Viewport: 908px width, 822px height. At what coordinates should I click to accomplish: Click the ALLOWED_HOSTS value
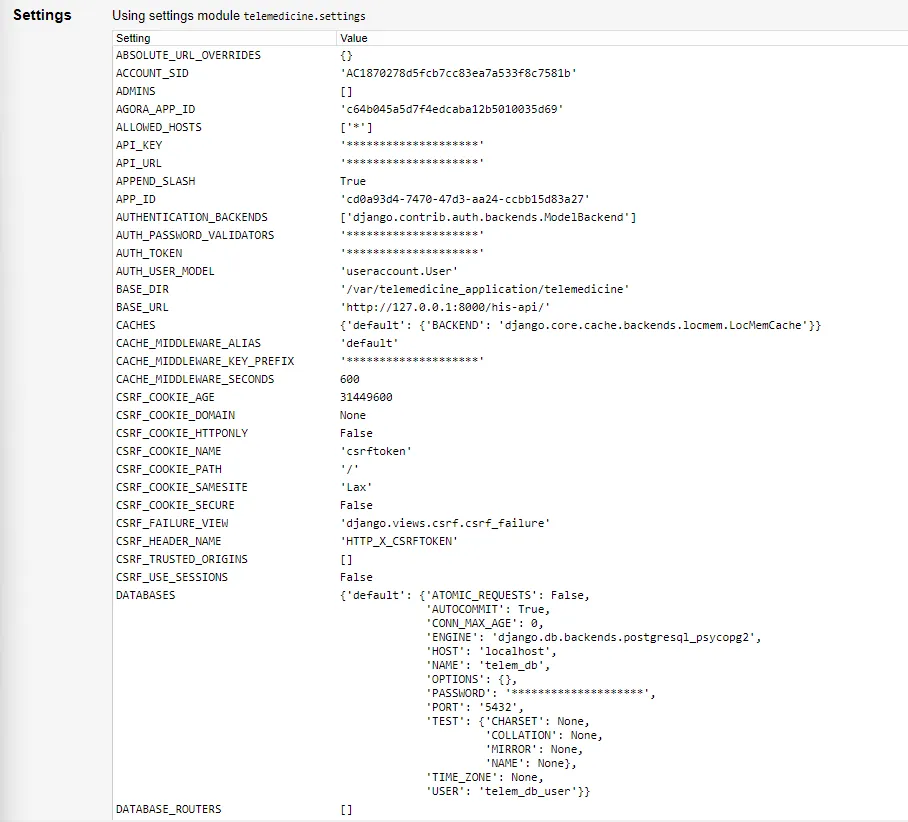pyautogui.click(x=356, y=127)
